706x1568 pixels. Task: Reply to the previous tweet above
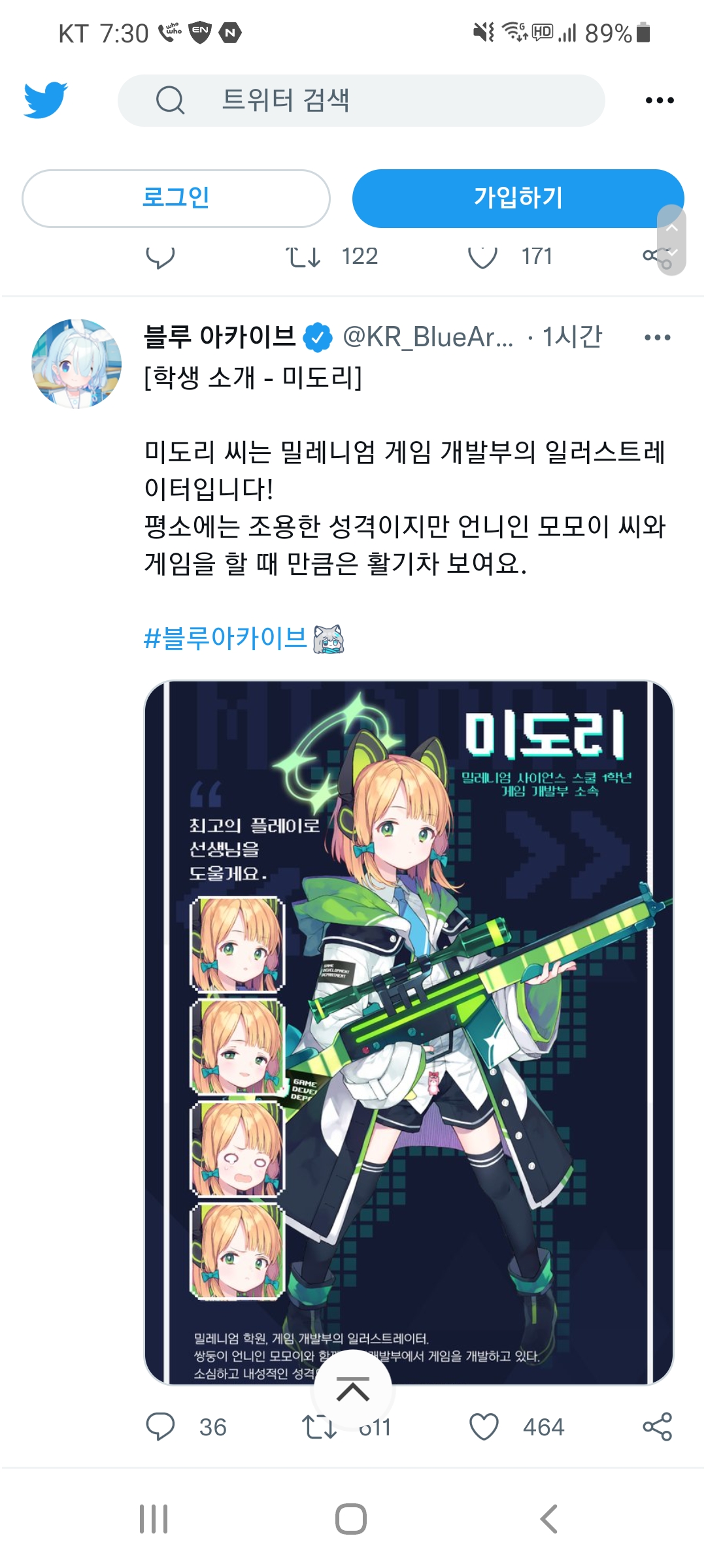(160, 257)
